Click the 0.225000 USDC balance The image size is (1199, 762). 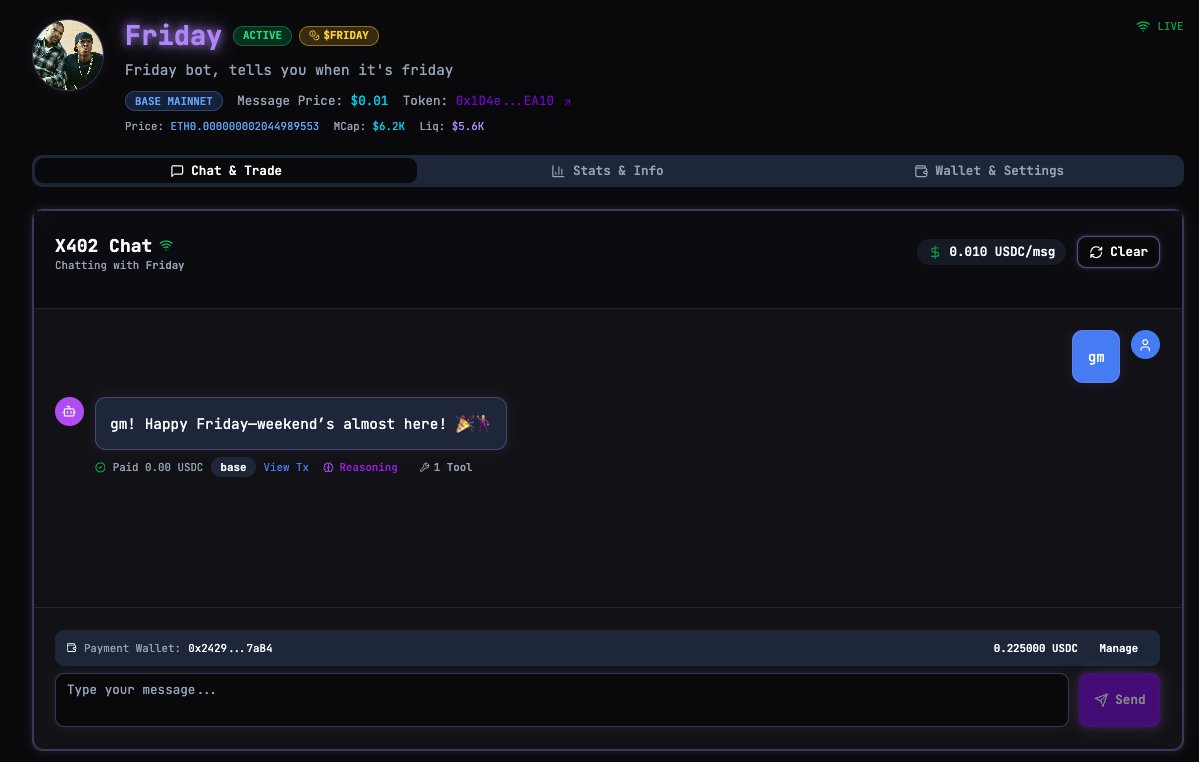[1035, 648]
